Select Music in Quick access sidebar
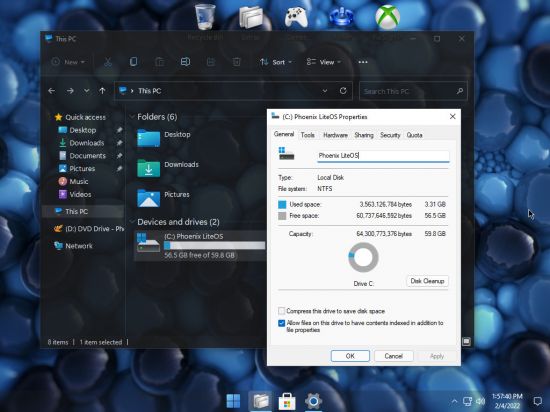Image resolution: width=550 pixels, height=412 pixels. 79,181
